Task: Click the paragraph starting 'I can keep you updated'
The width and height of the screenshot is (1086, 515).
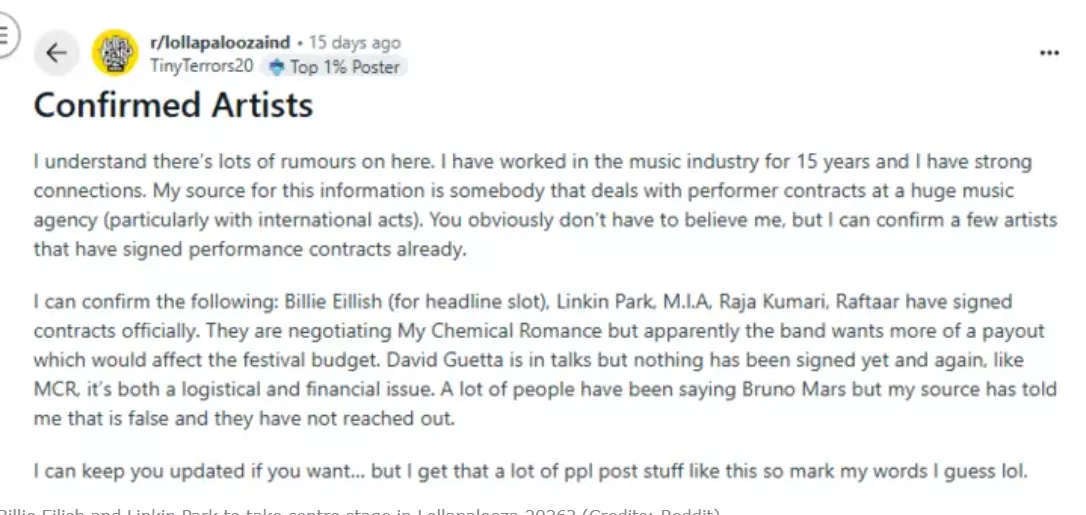Action: pos(530,470)
